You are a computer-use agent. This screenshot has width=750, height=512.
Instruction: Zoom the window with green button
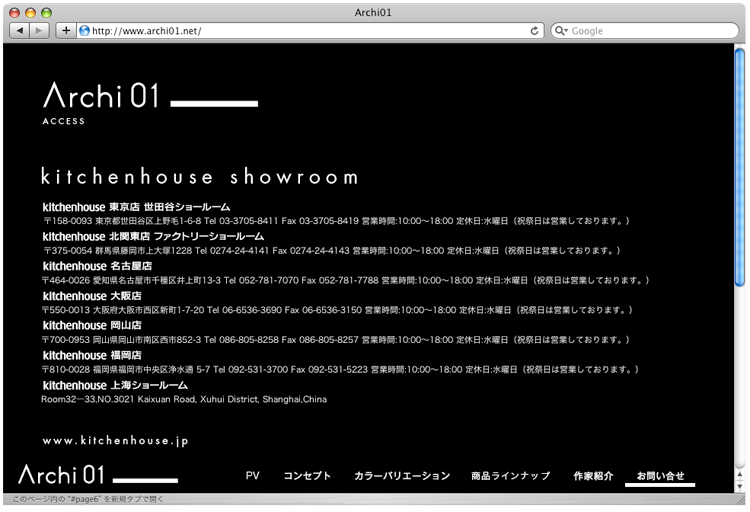tap(46, 12)
